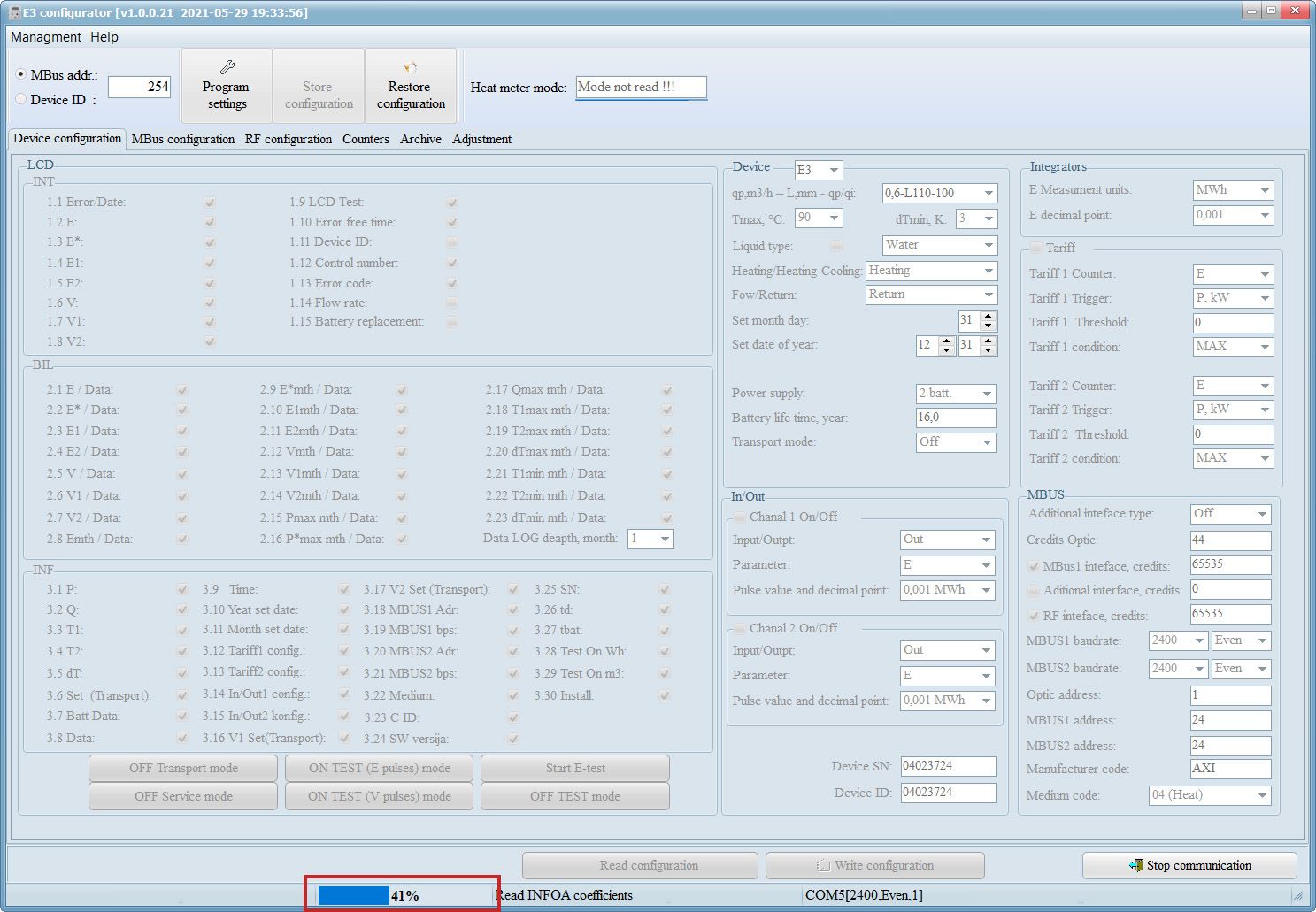1316x912 pixels.
Task: Click the Program settings wrench icon
Action: point(227,67)
